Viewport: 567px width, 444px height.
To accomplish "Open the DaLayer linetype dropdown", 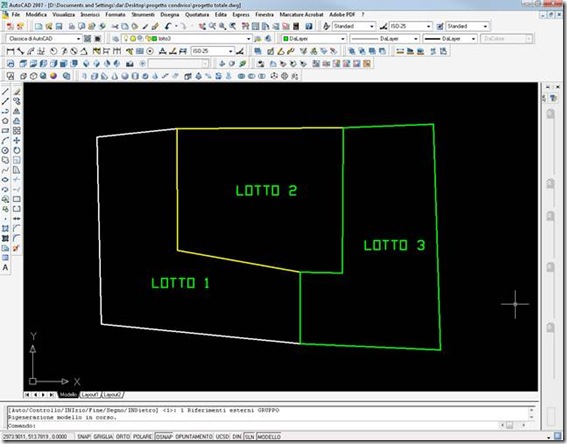I will point(385,39).
